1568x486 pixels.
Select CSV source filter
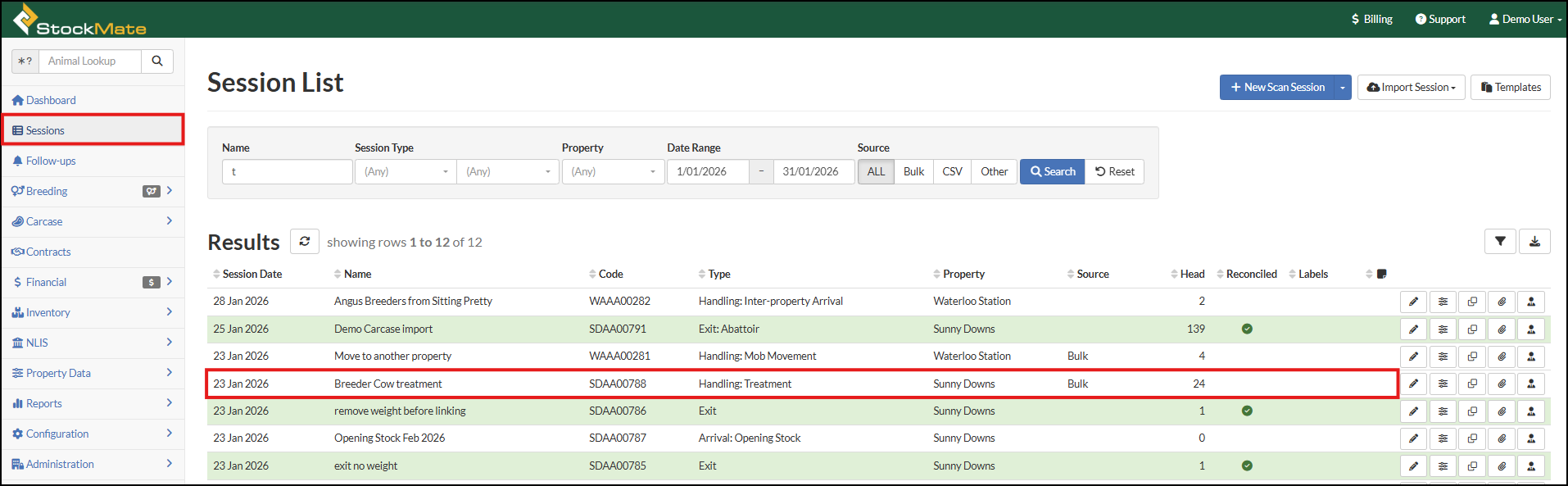[952, 171]
